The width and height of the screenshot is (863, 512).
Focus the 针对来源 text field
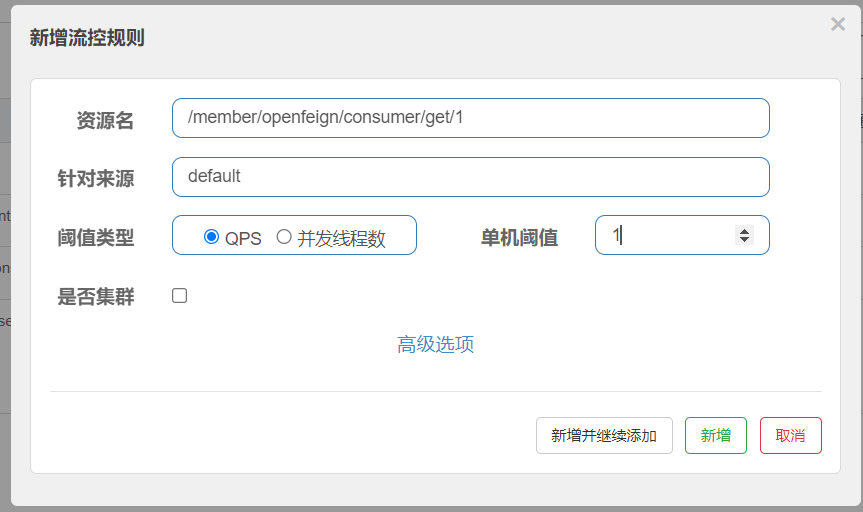pos(470,177)
